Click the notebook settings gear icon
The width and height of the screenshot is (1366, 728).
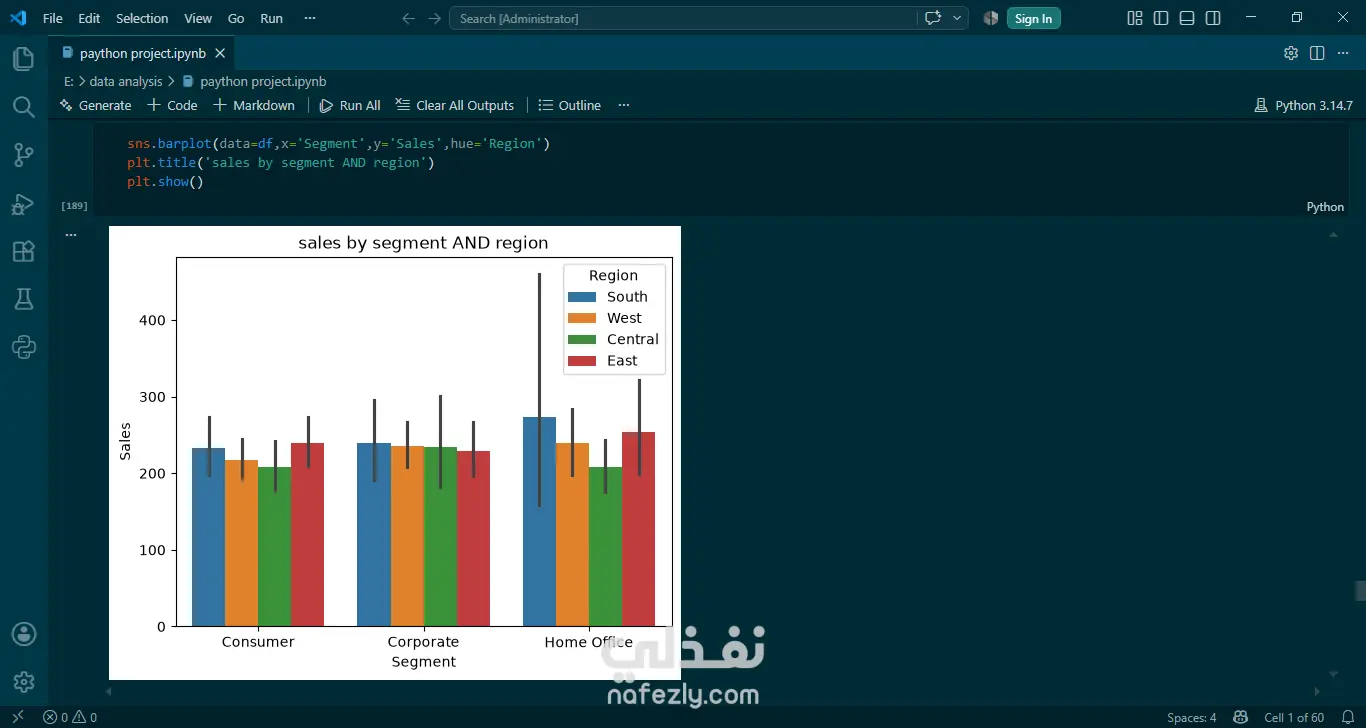(x=1291, y=53)
